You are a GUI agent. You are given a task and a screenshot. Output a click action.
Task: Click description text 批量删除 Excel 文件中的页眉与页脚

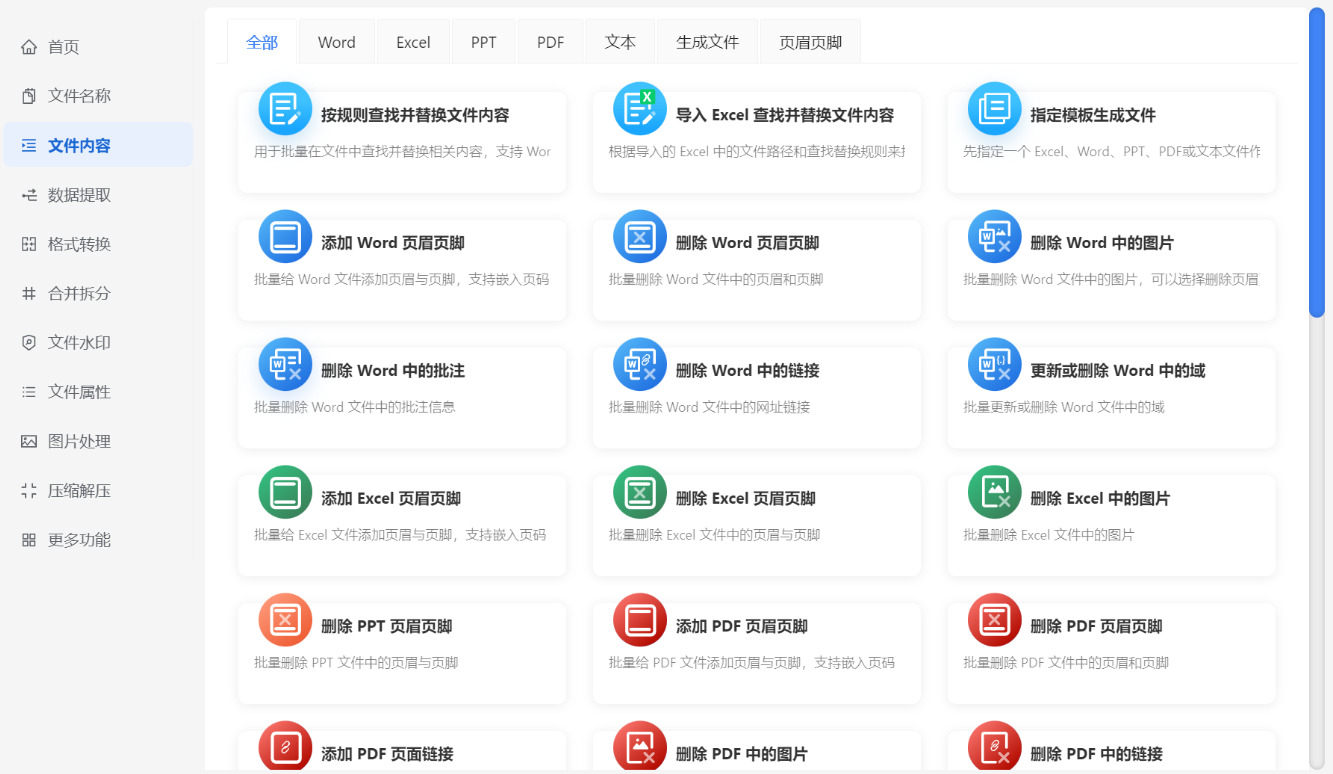(x=714, y=535)
